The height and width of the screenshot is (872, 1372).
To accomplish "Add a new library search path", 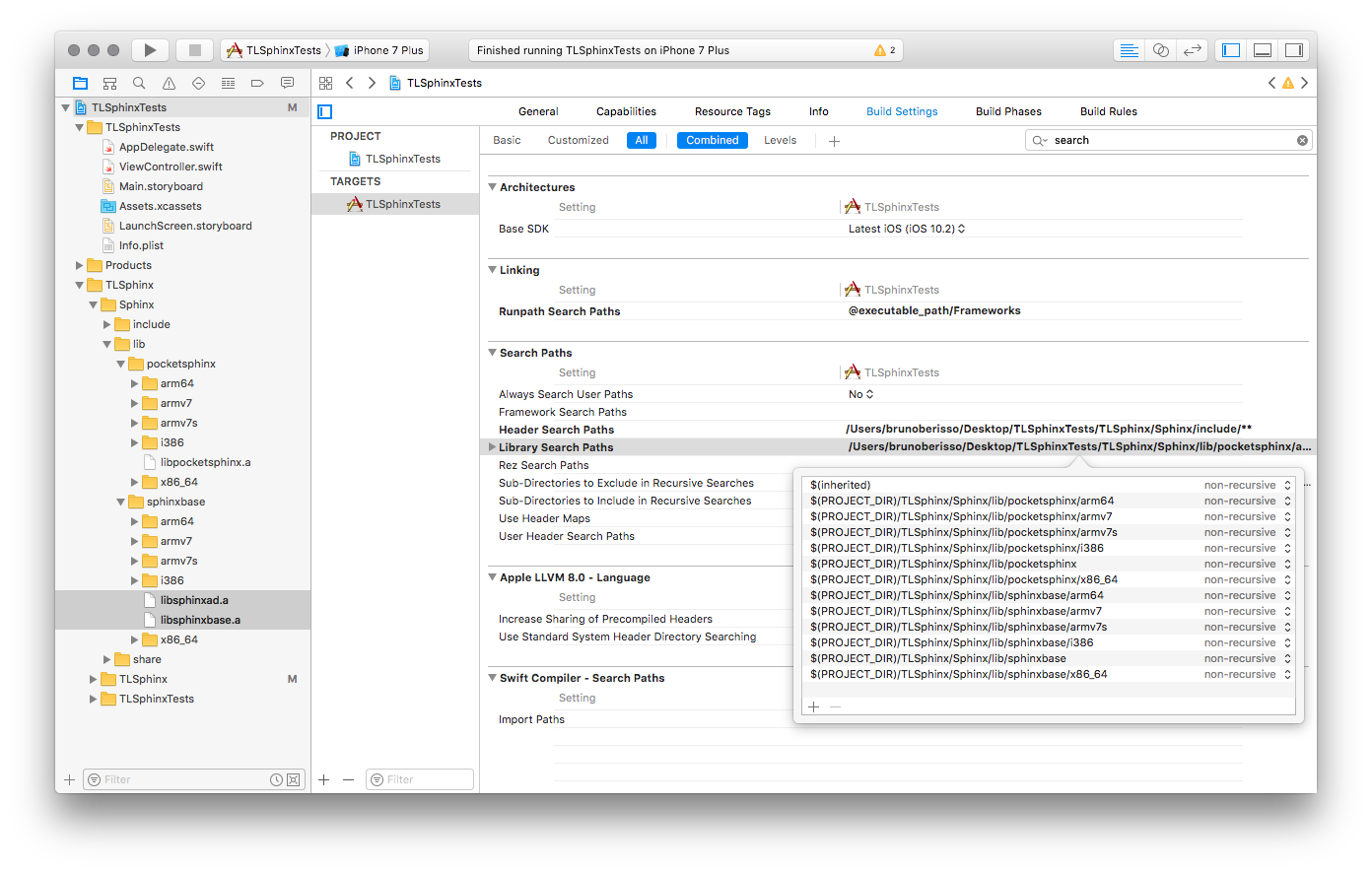I will 814,706.
